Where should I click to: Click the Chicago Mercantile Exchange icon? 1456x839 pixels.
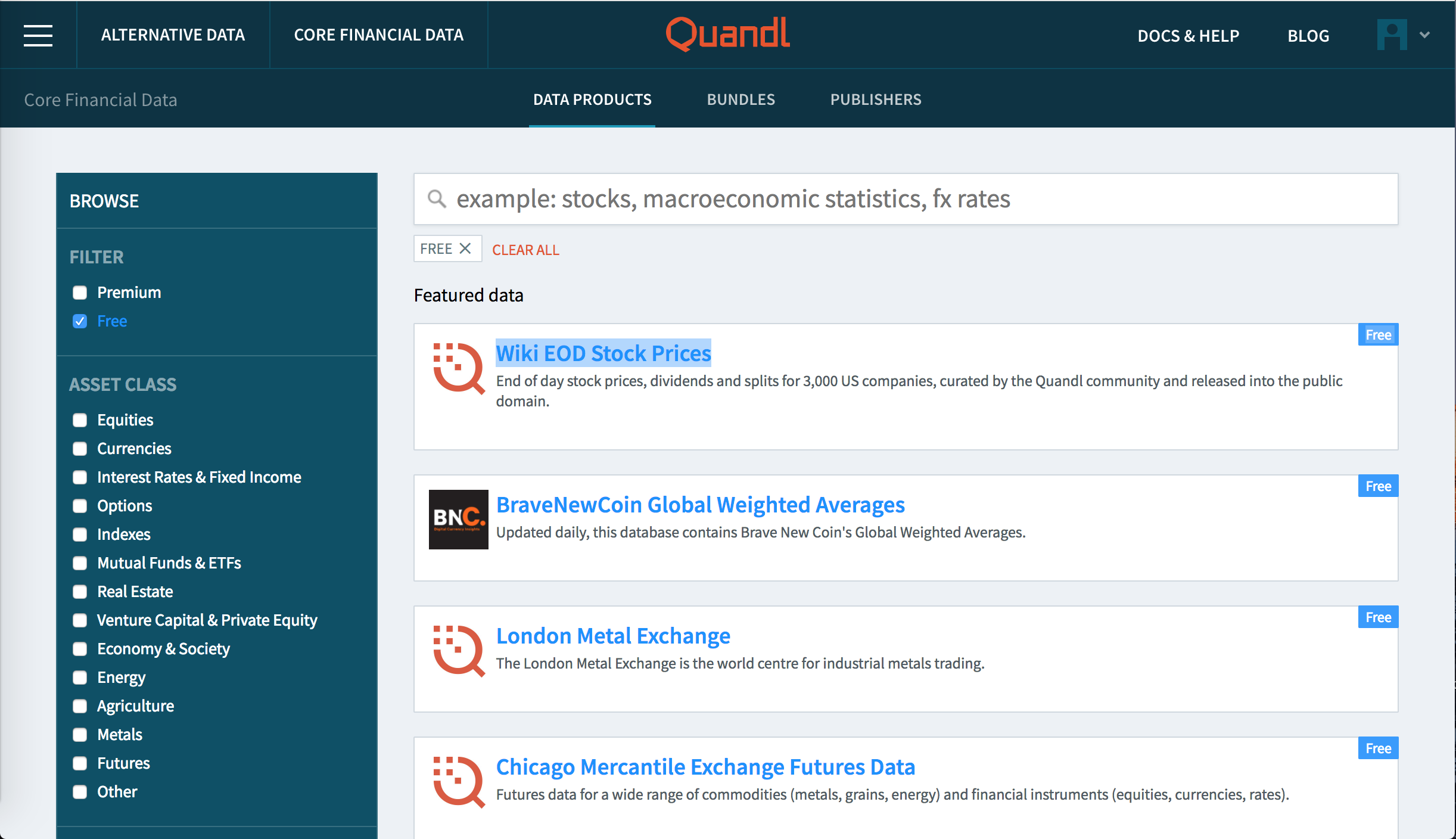[458, 782]
